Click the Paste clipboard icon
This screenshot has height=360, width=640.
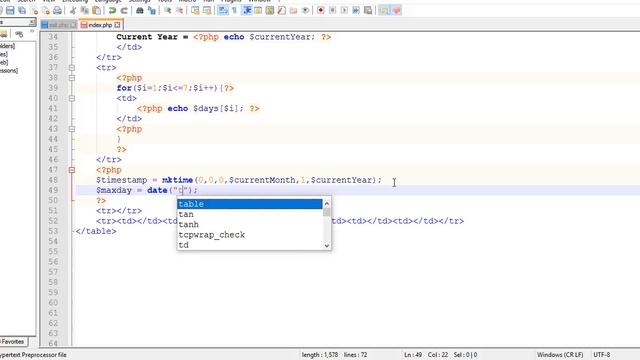[x=97, y=10]
